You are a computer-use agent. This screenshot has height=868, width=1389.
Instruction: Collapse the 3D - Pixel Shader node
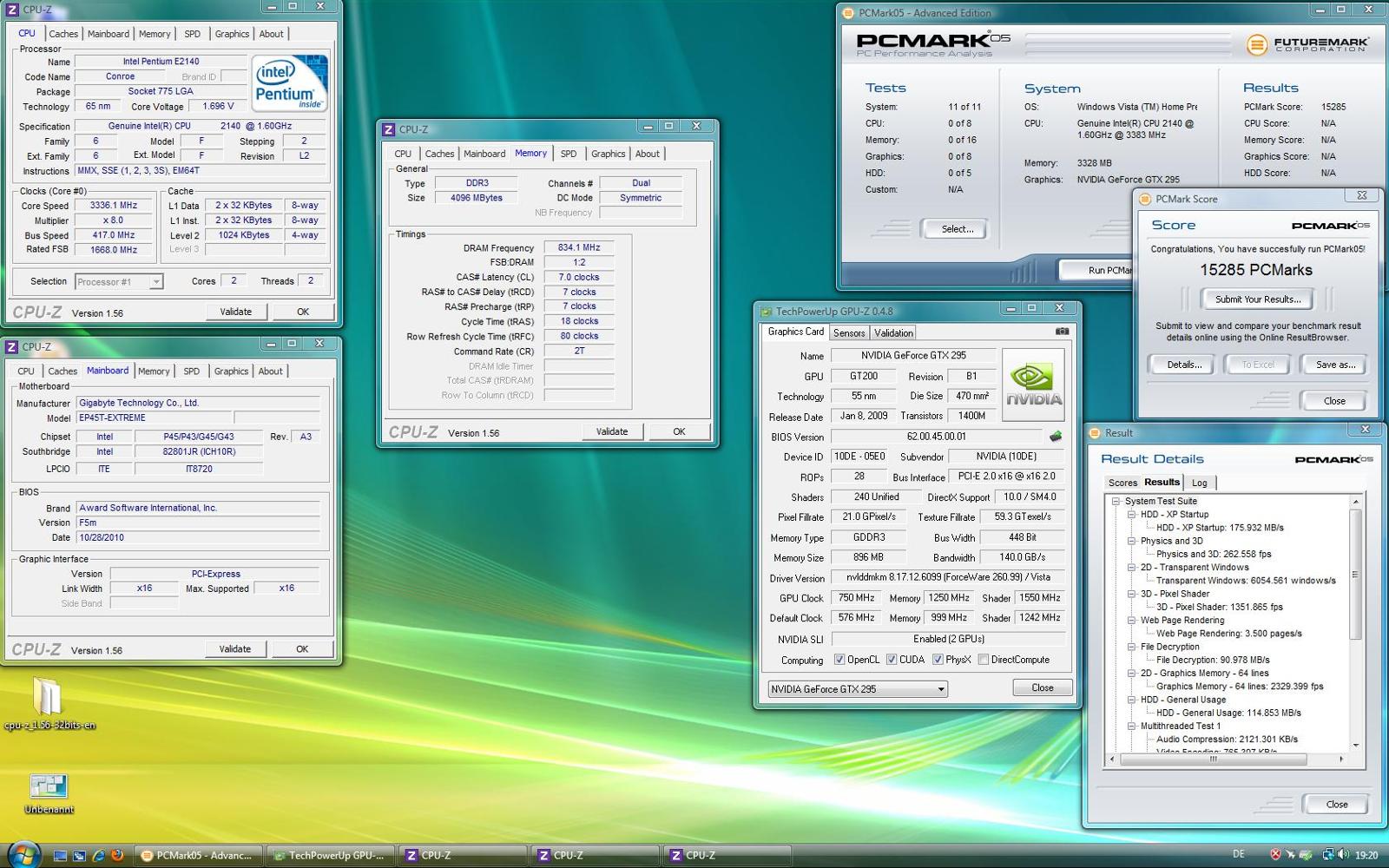(x=1132, y=594)
